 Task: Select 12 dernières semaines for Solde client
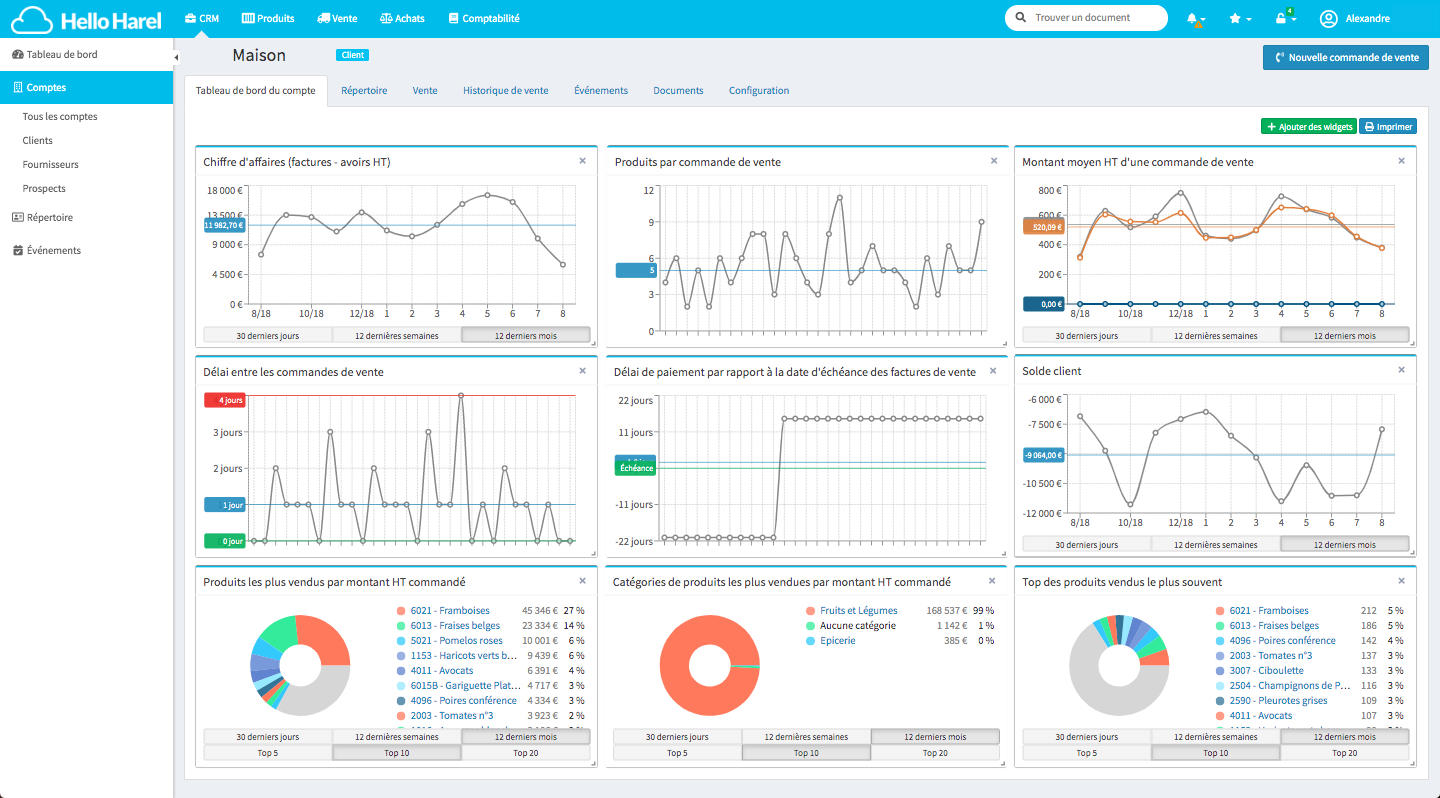[x=1215, y=545]
